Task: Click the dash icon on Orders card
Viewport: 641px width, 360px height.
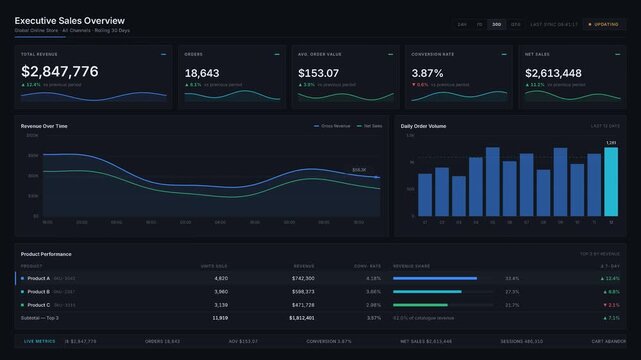Action: pyautogui.click(x=277, y=54)
